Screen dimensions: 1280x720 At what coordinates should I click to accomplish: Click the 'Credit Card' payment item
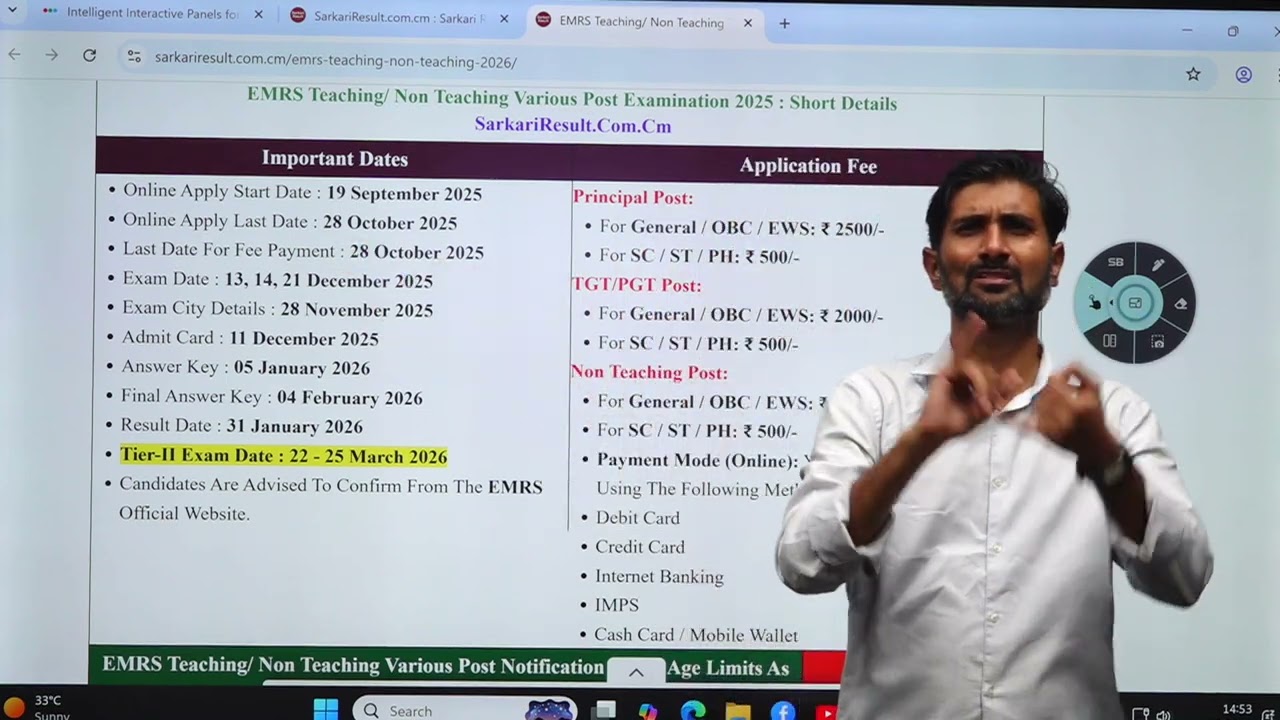[x=640, y=547]
